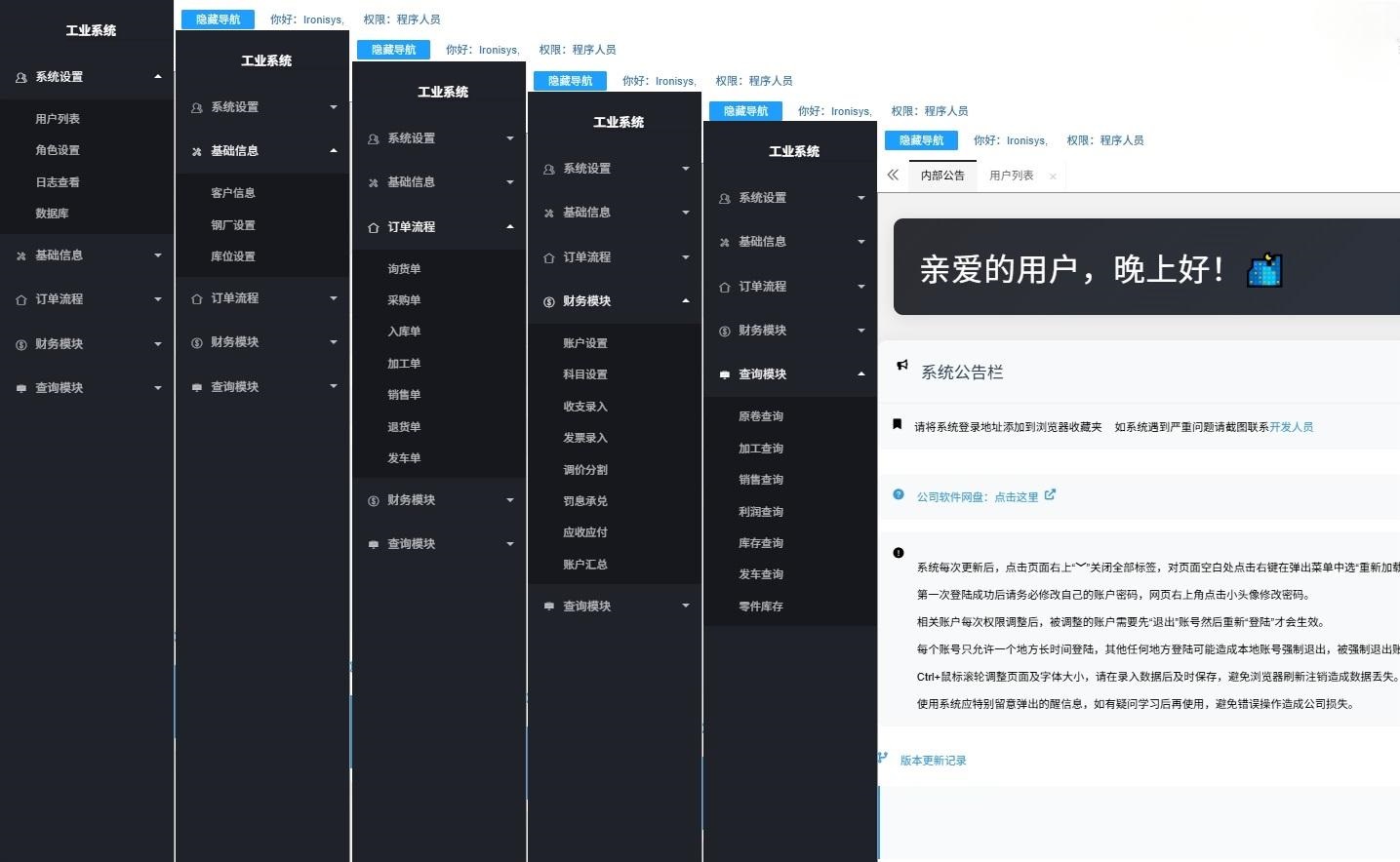
Task: Click the bookmark icon before the 收藏夹 notice
Action: coord(898,424)
